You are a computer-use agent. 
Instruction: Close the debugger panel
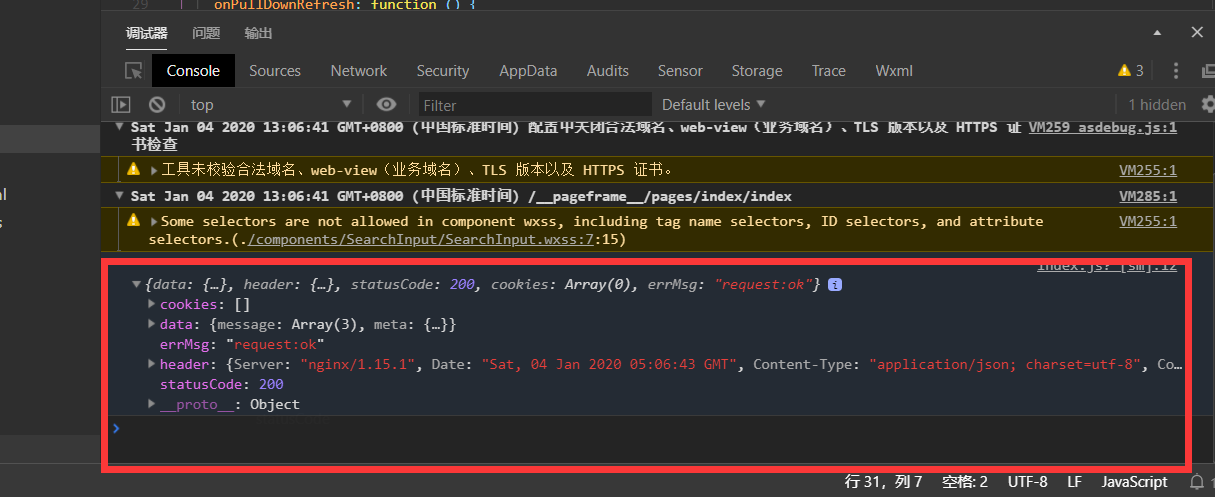1197,32
